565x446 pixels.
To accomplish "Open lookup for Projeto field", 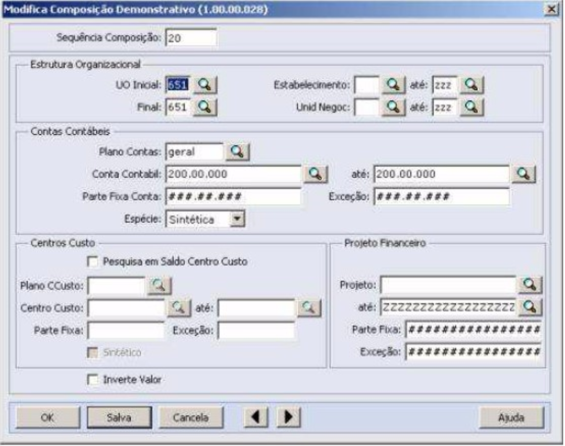I will point(530,285).
